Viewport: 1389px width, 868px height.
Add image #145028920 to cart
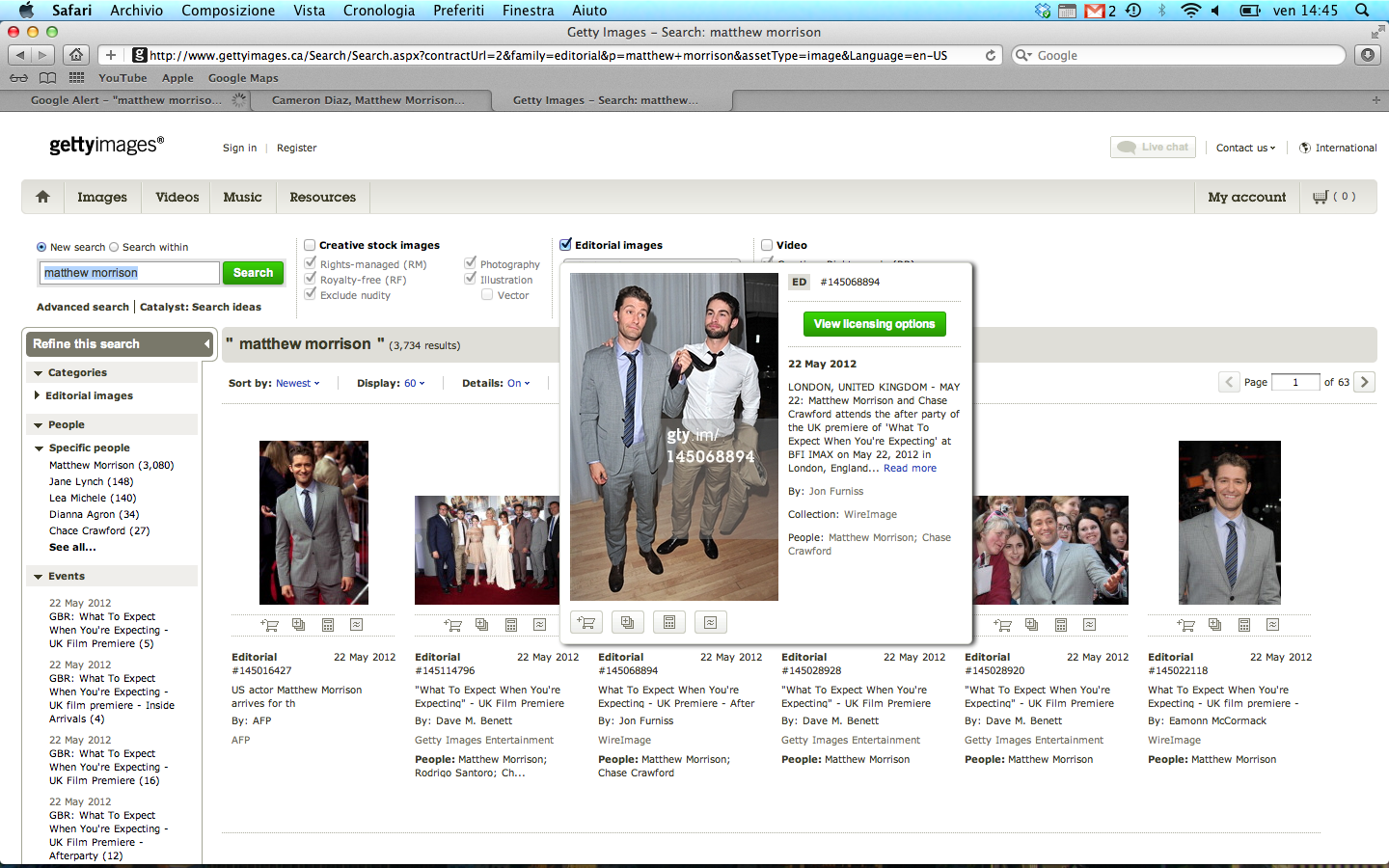[1003, 625]
